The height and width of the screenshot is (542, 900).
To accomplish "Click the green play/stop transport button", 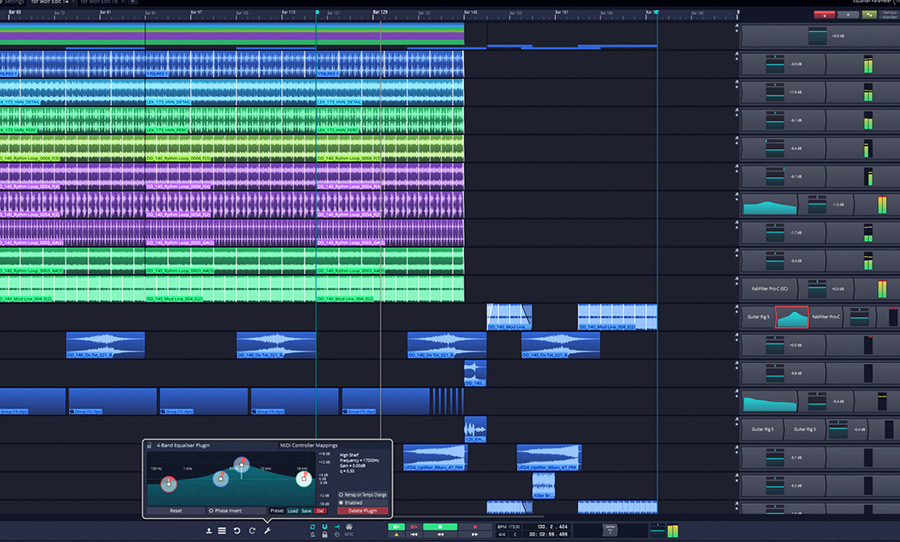I will tap(440, 526).
